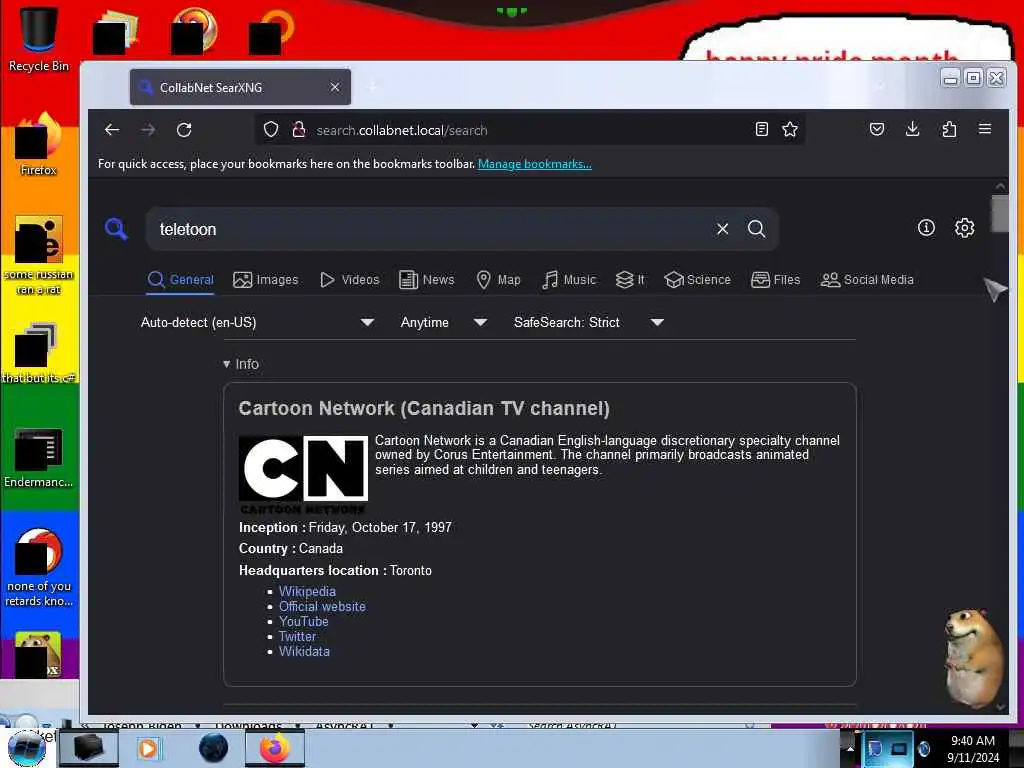Toggle reader view in the address bar
The width and height of the screenshot is (1024, 768).
pos(761,129)
